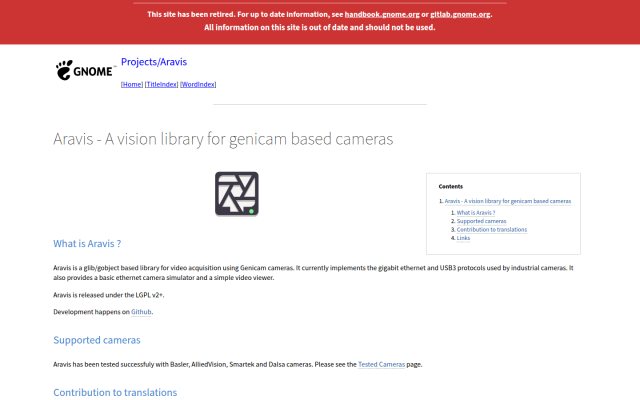Select 'Links' entry in Contents box
Viewport: 640px width, 400px height.
tap(463, 238)
